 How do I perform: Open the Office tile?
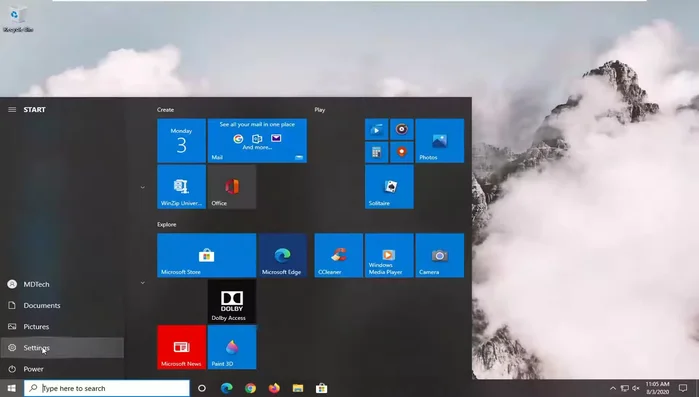tap(232, 187)
